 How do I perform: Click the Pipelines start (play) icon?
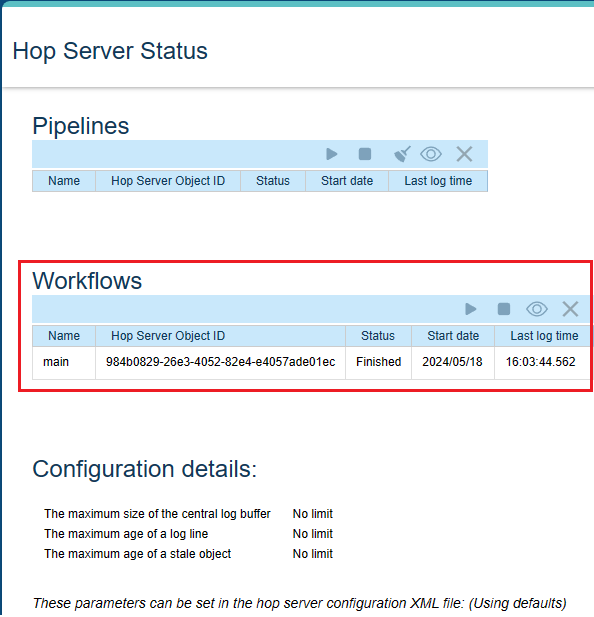pyautogui.click(x=332, y=154)
